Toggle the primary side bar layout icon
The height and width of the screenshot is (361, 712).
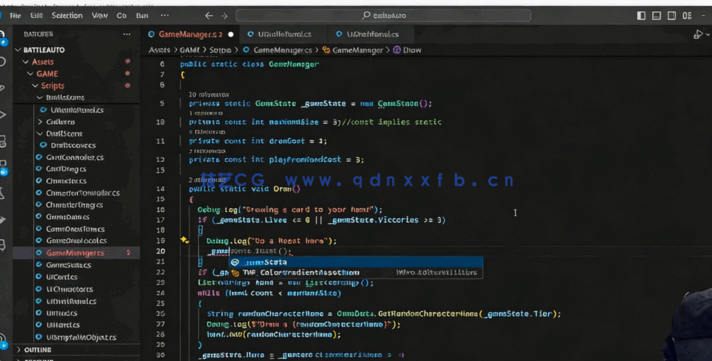tap(641, 15)
